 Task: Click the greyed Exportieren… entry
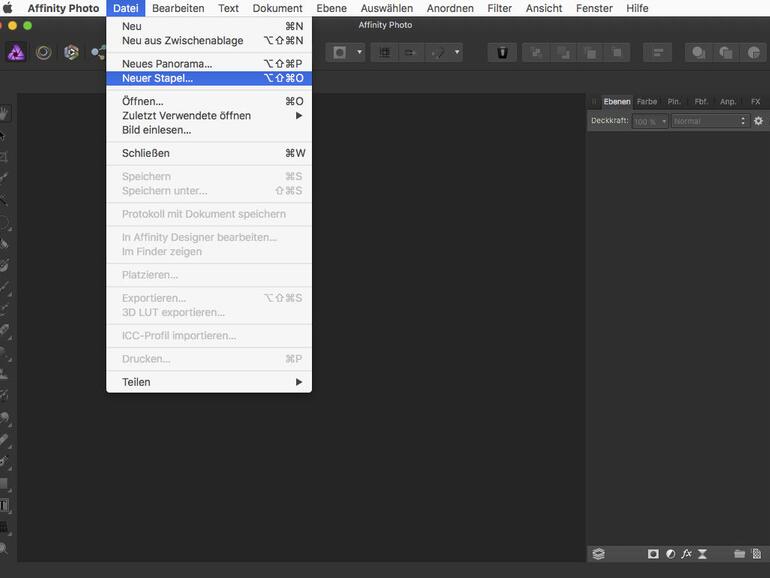point(209,298)
